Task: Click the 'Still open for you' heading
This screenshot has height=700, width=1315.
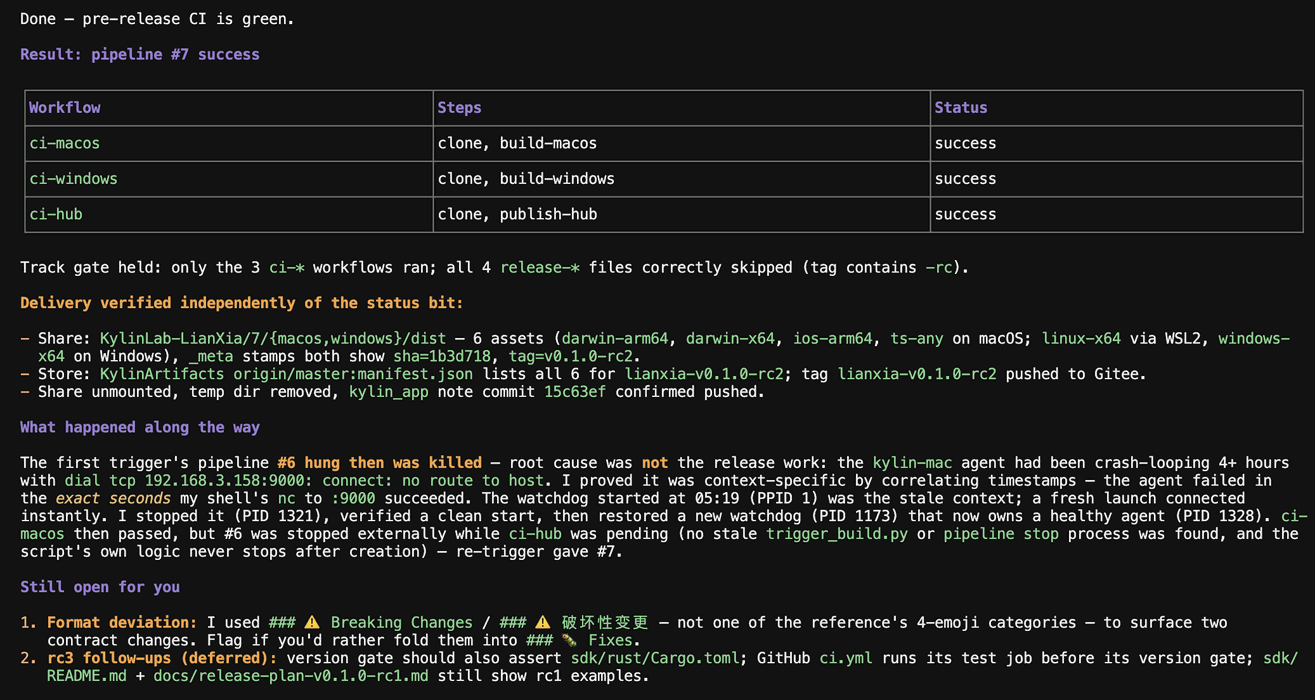Action: coord(100,587)
